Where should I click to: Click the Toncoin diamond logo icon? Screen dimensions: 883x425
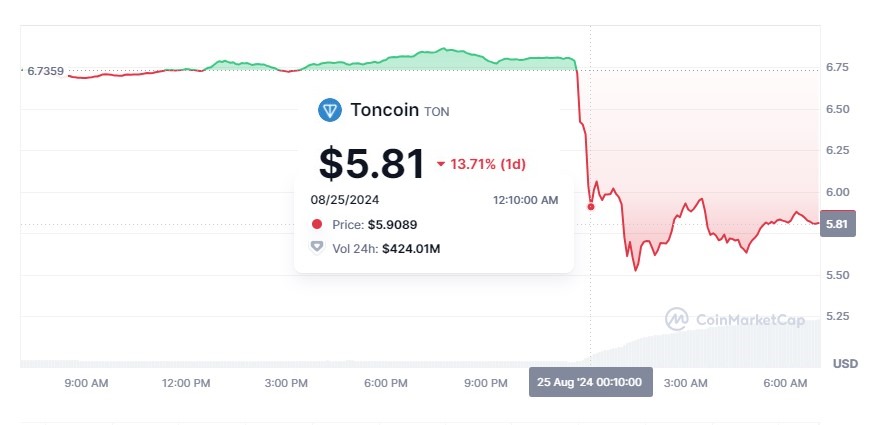330,110
